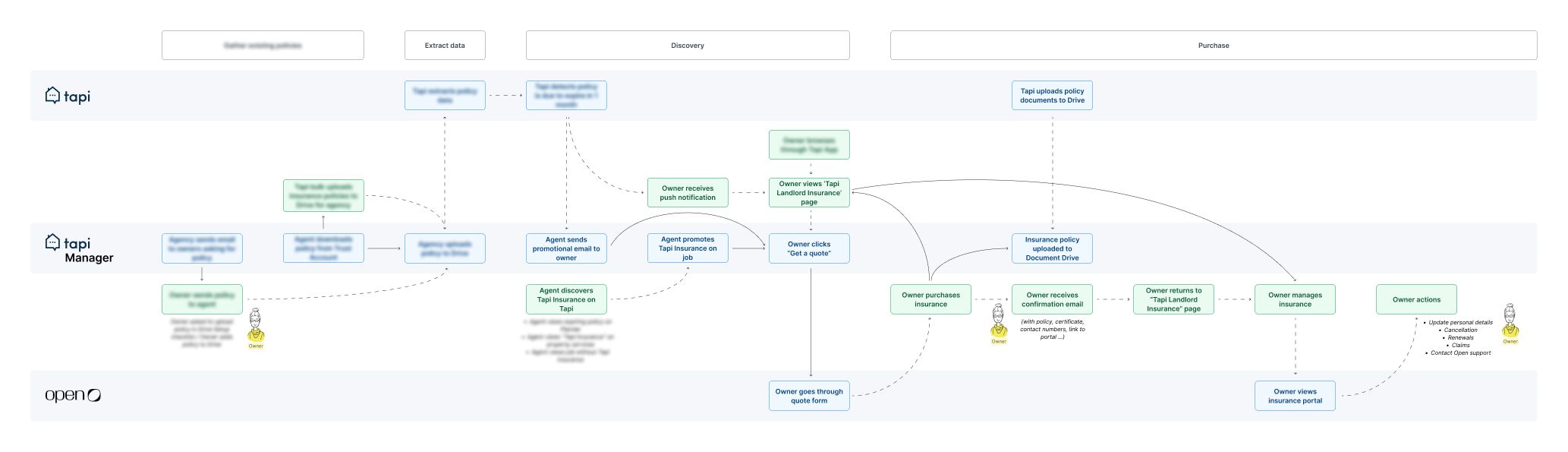Select the Discovery phase header

point(688,46)
